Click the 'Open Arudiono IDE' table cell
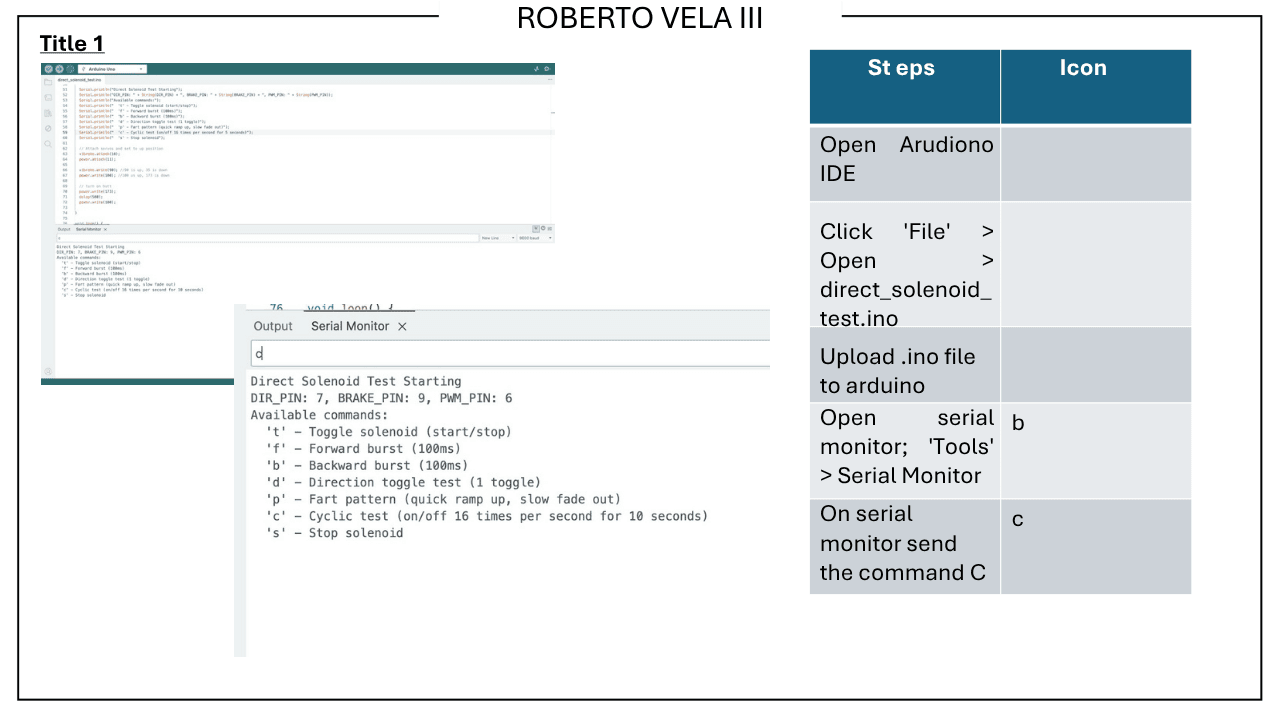Screen dimensions: 1280x720 [905, 164]
